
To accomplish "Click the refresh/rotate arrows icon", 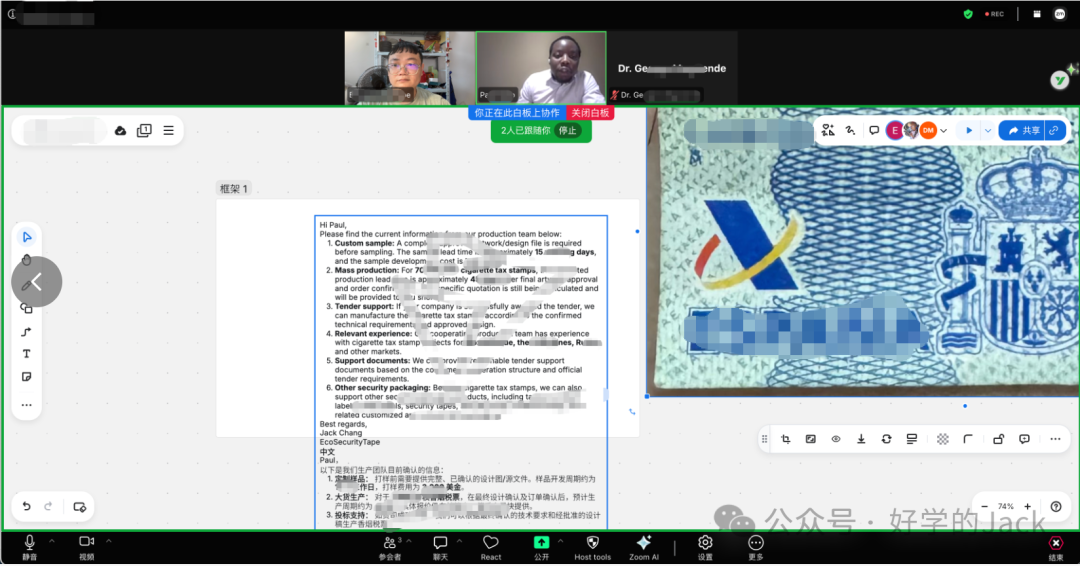I will pos(886,439).
